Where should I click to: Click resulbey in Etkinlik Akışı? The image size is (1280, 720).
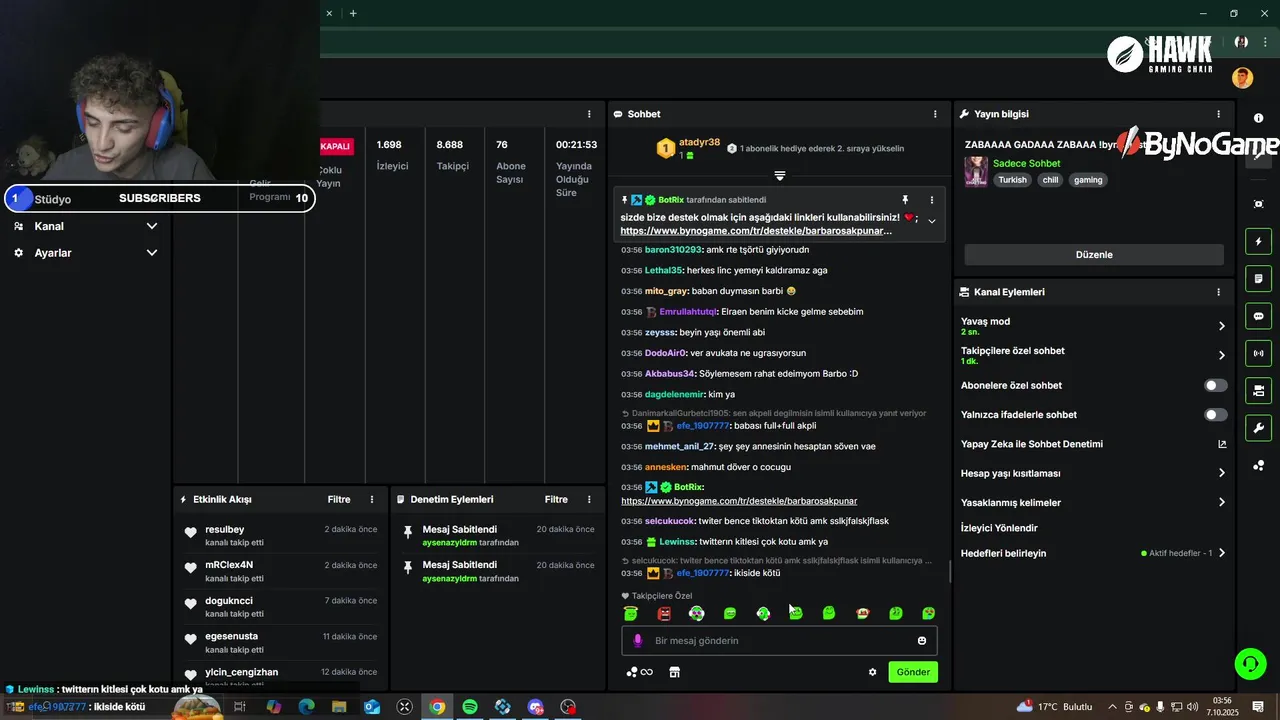point(225,530)
